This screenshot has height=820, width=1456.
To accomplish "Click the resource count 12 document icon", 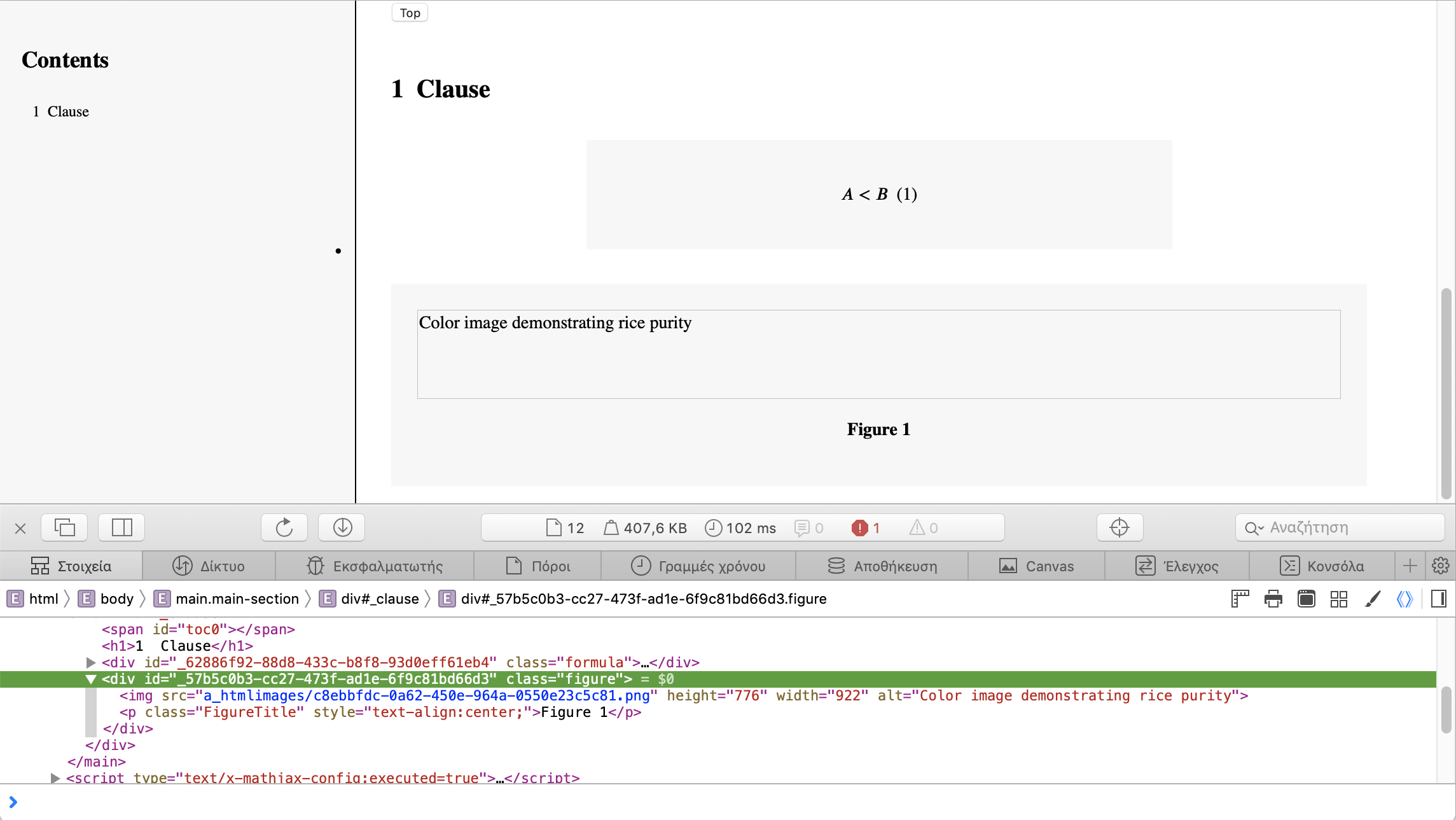I will click(x=565, y=528).
